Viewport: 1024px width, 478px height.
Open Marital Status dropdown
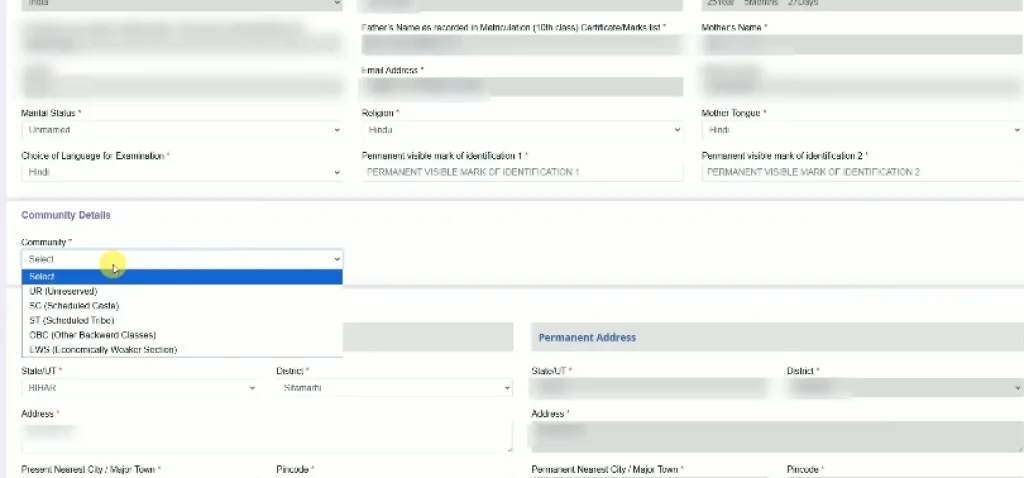tap(182, 130)
